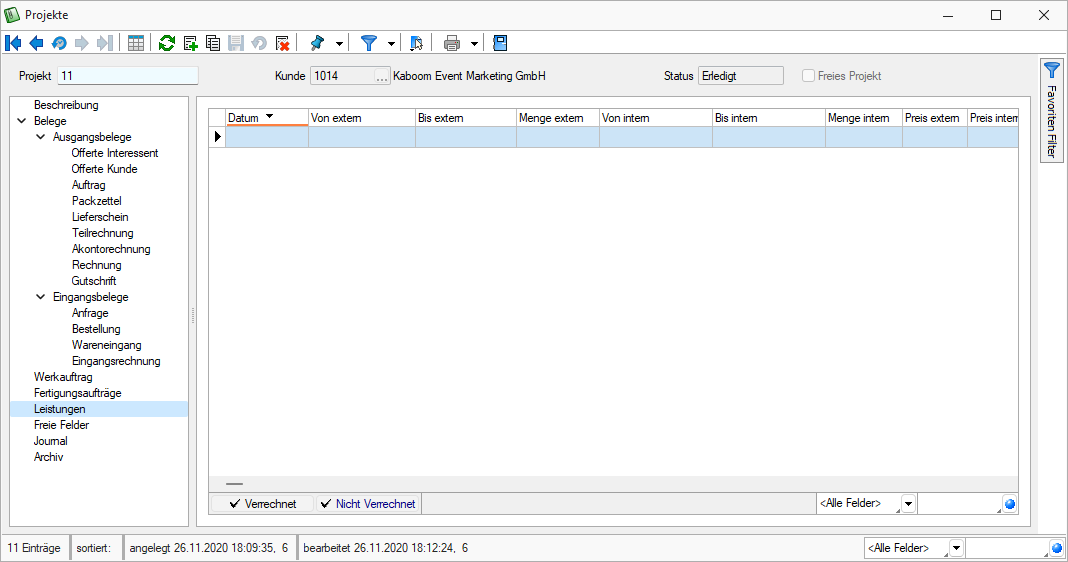
Task: Click the Menge extern column header
Action: pos(558,118)
